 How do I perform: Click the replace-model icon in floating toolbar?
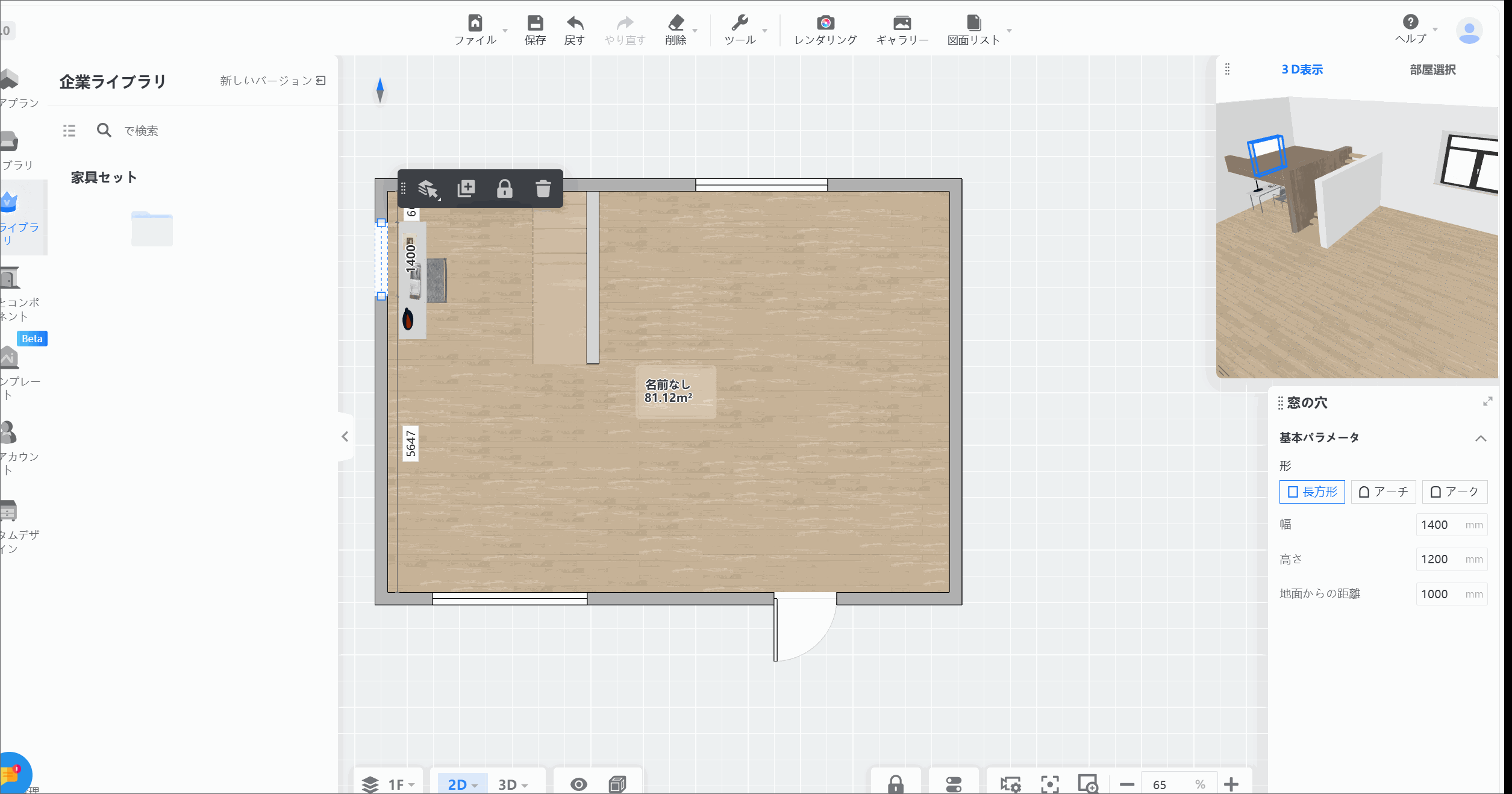point(428,189)
